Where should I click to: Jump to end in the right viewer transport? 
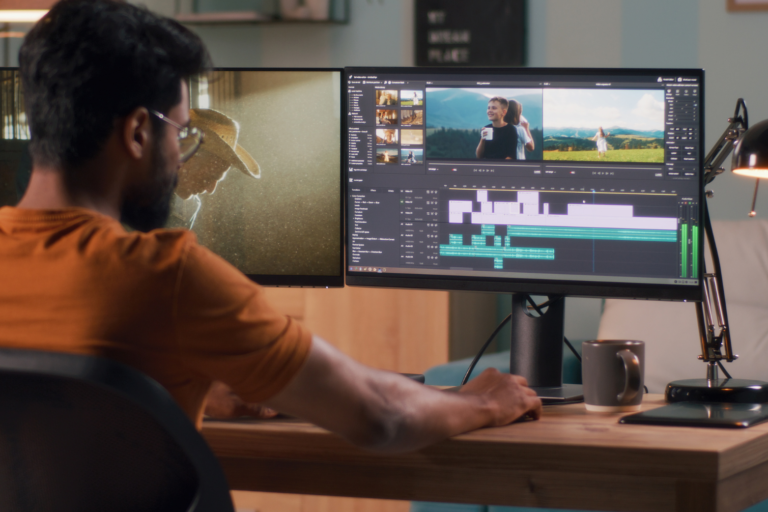tap(612, 173)
